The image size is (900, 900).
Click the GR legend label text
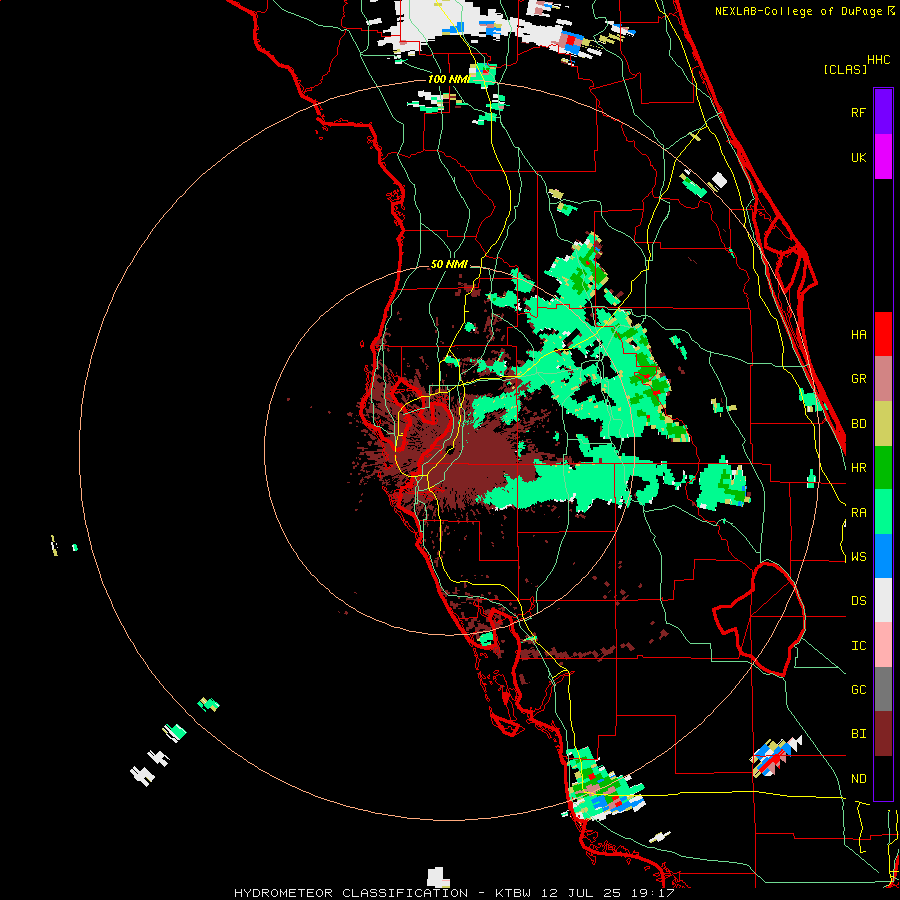click(x=858, y=379)
